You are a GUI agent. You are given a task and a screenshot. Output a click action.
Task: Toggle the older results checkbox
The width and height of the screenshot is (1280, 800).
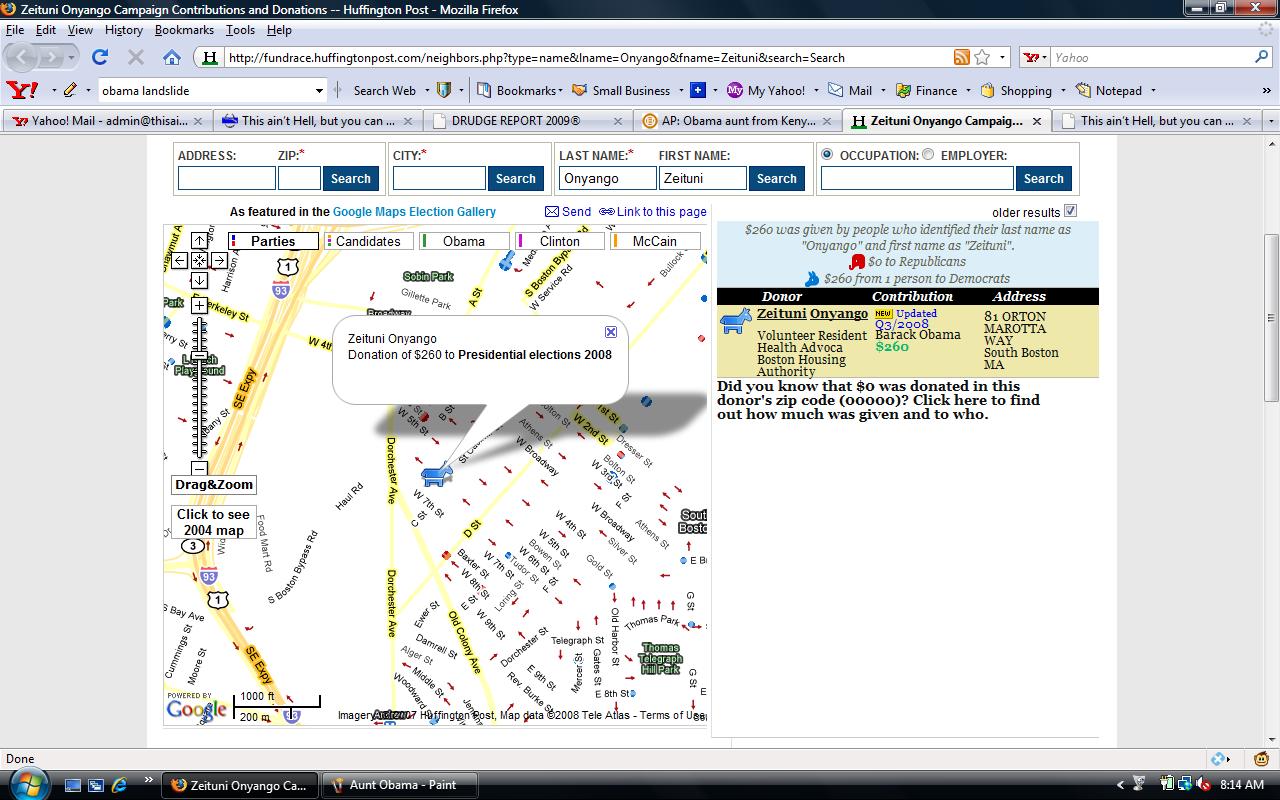(x=1071, y=211)
